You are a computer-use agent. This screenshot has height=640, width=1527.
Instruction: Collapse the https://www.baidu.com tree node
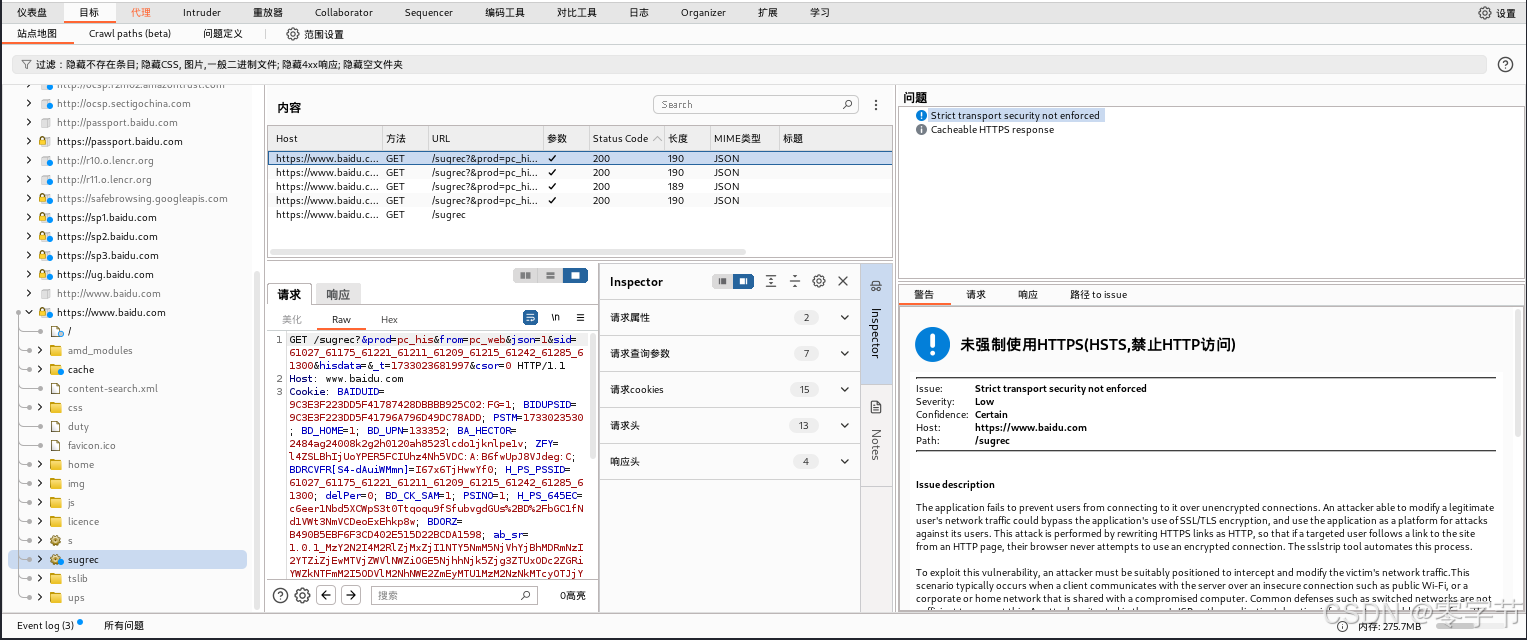[29, 313]
